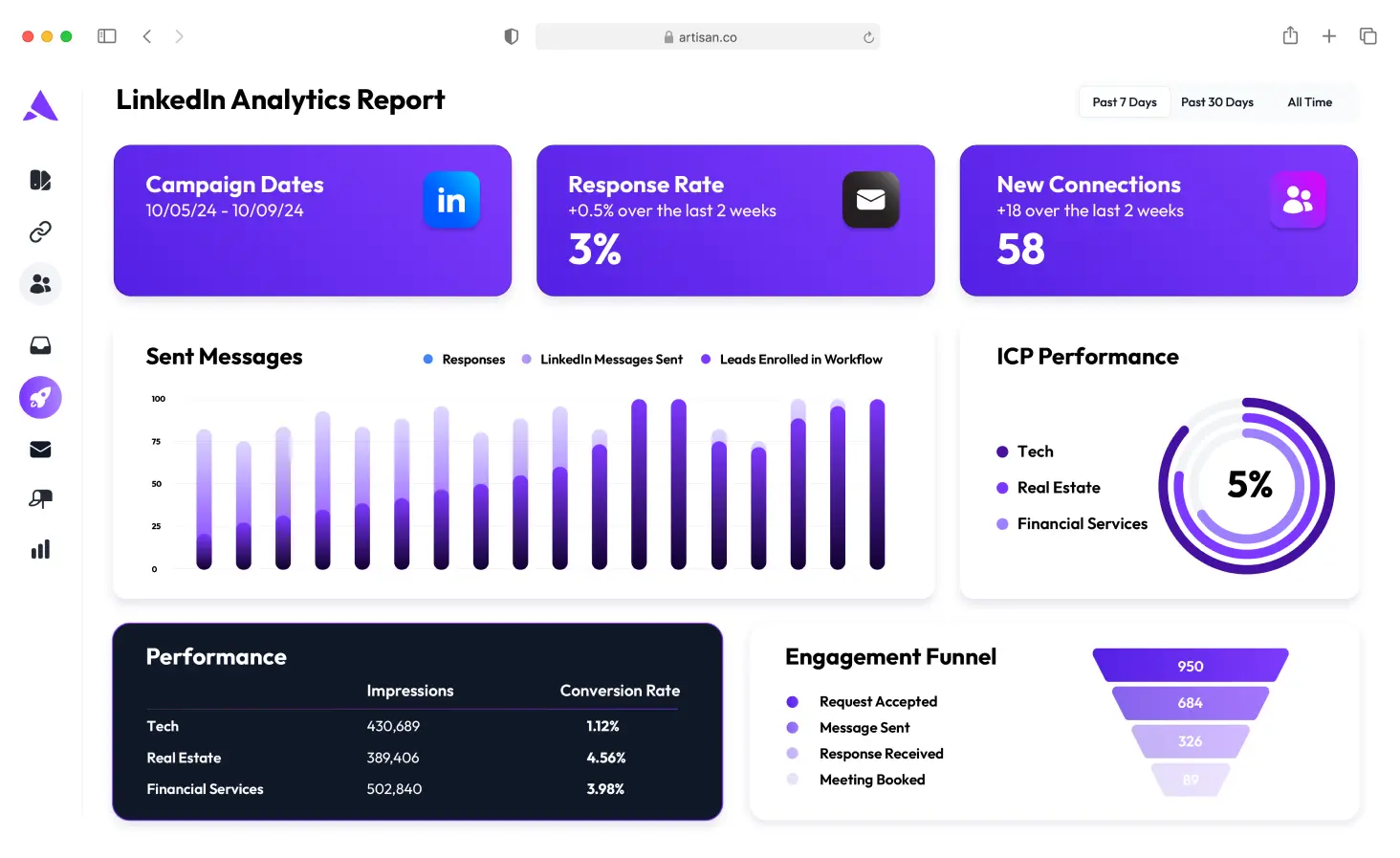This screenshot has width=1400, height=858.
Task: Click the 950 funnel top segment
Action: pyautogui.click(x=1191, y=666)
